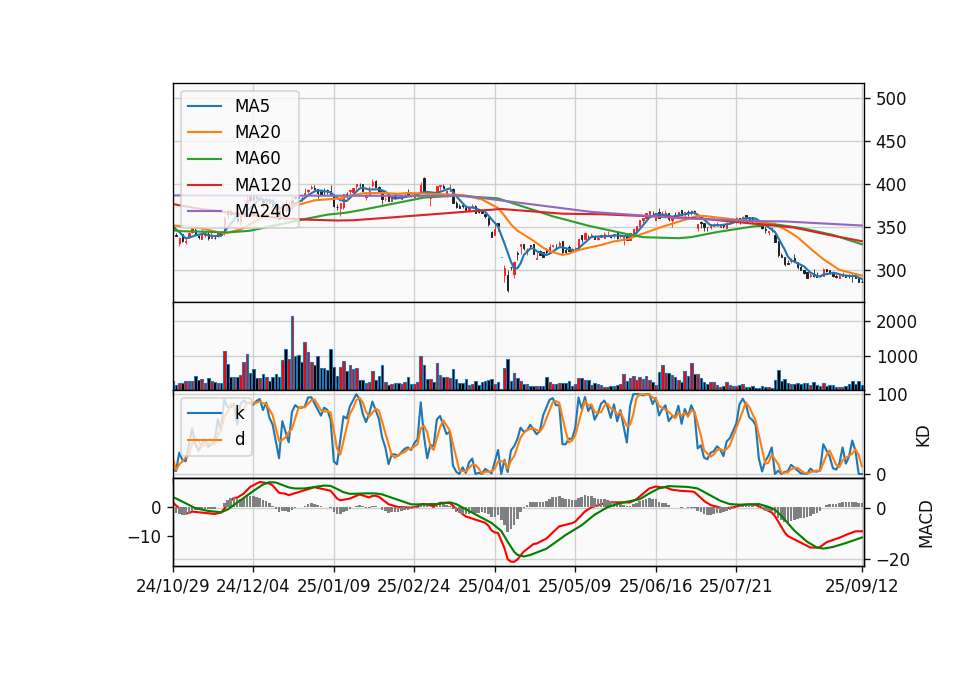Click the MA5 legend label

[x=252, y=106]
